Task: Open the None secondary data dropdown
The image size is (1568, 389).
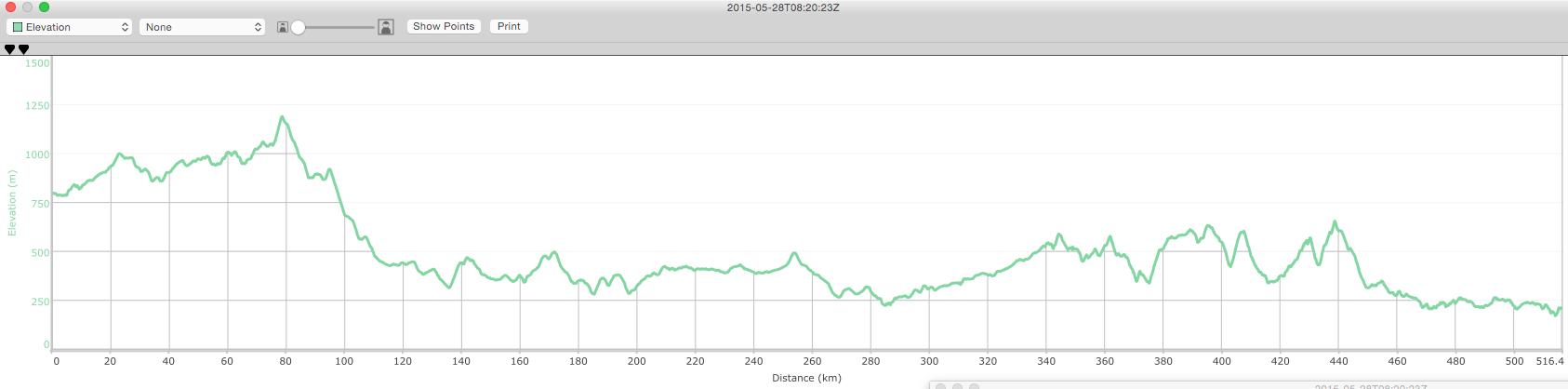Action: [x=203, y=27]
